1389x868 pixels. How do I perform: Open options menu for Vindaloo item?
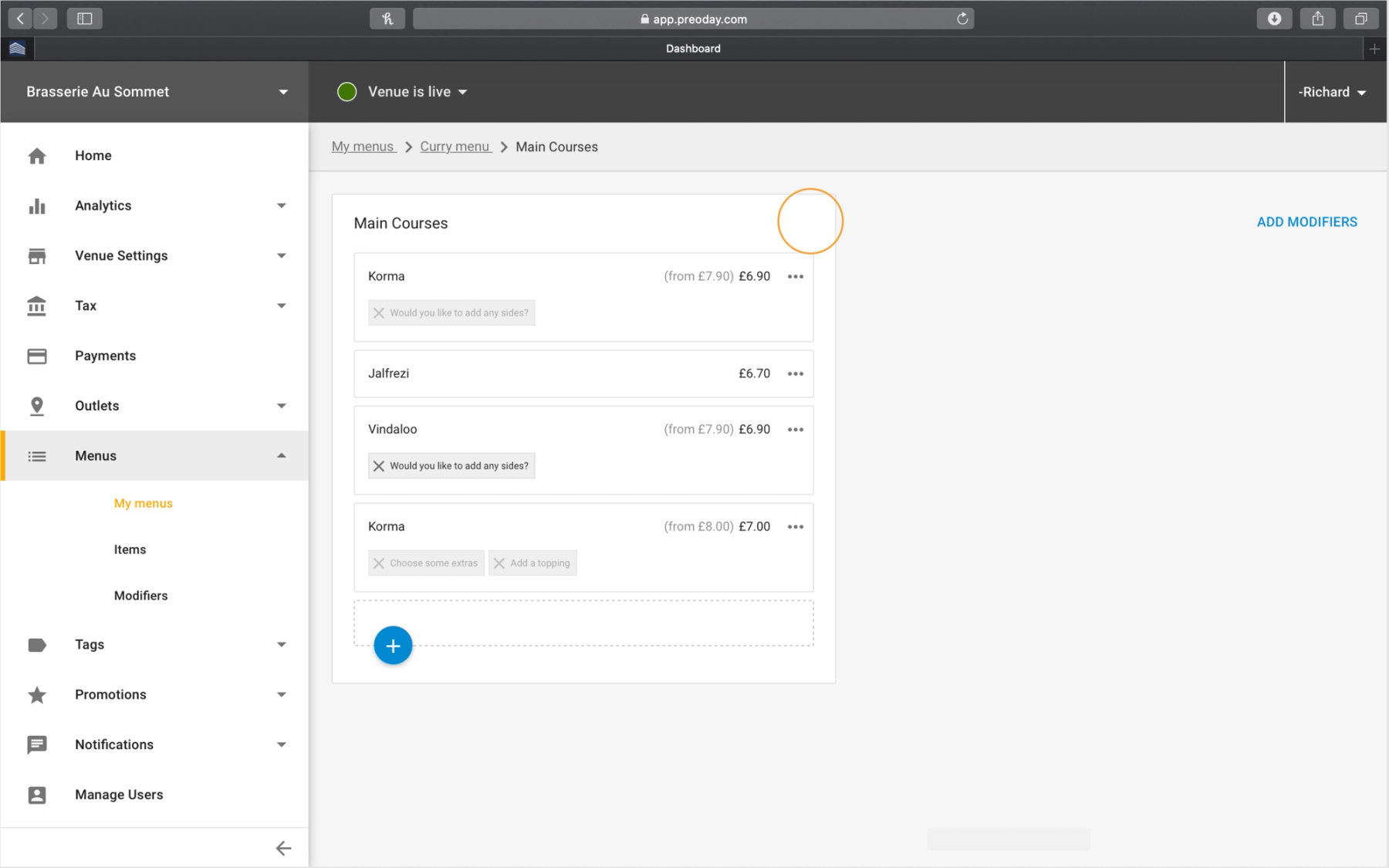point(796,430)
